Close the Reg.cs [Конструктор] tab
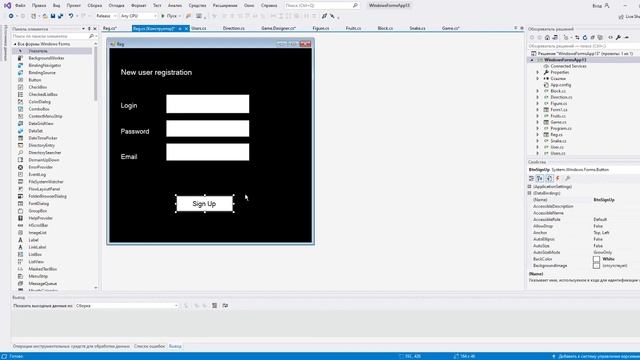Viewport: 640px width, 360px height. (x=186, y=29)
